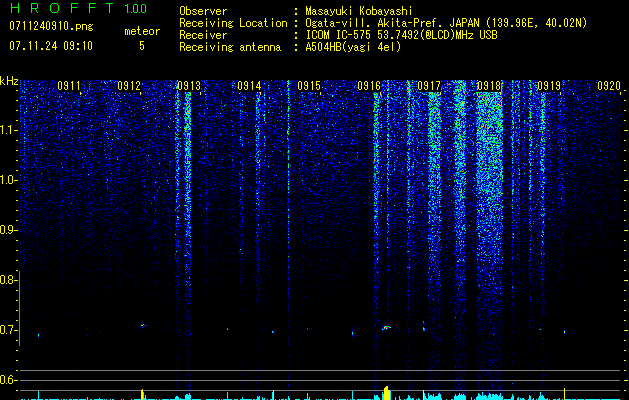The height and width of the screenshot is (400, 629).
Task: Click the Receiving Location label
Action: click(233, 23)
